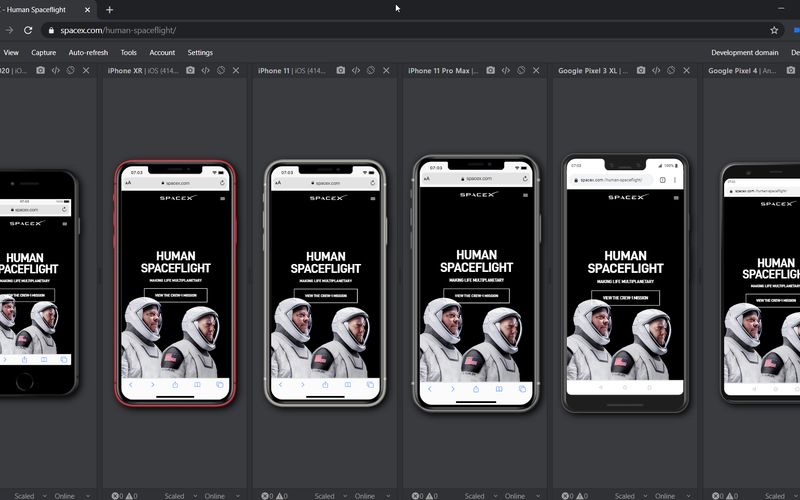Click SpaceX logo in iPhone 11 preview

(328, 197)
